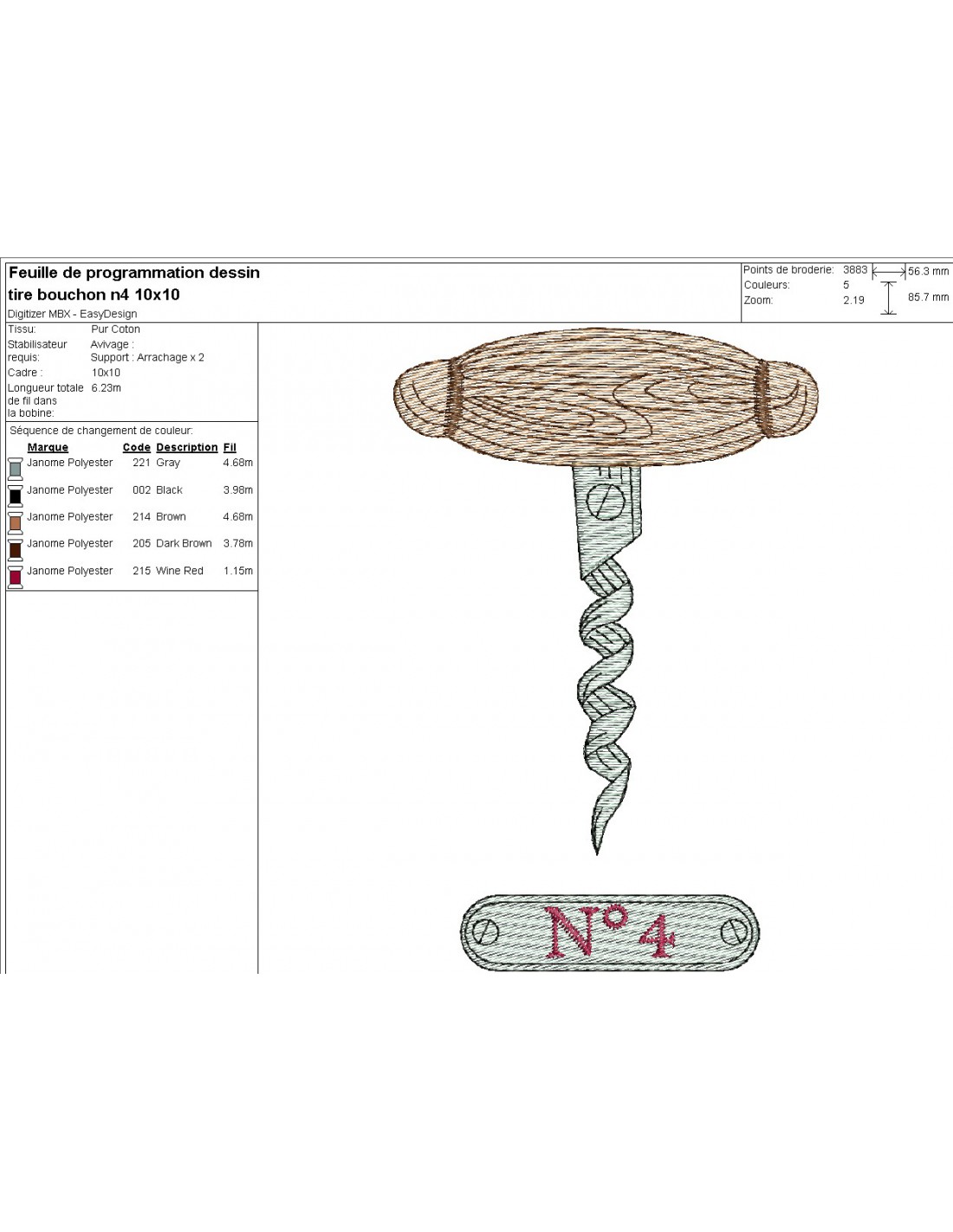Click the red N°4 lettering
This screenshot has width=953, height=1232.
[x=611, y=932]
